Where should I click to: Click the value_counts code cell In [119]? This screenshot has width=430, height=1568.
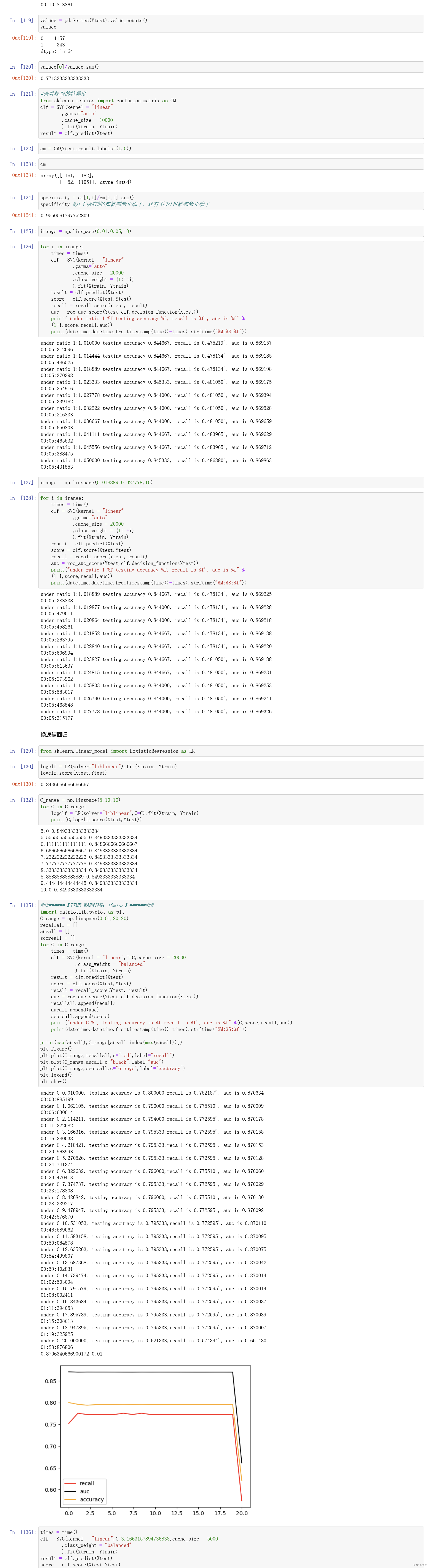tap(231, 24)
